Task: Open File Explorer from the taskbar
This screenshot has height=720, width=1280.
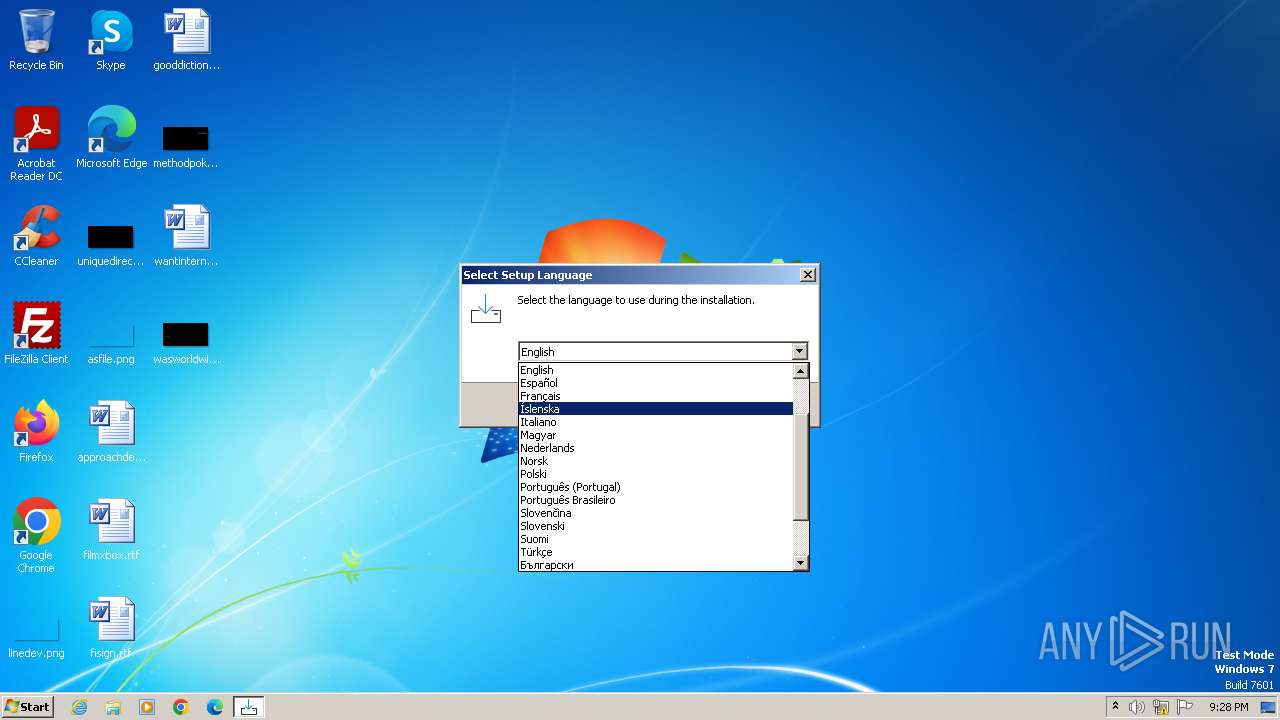Action: [x=113, y=707]
